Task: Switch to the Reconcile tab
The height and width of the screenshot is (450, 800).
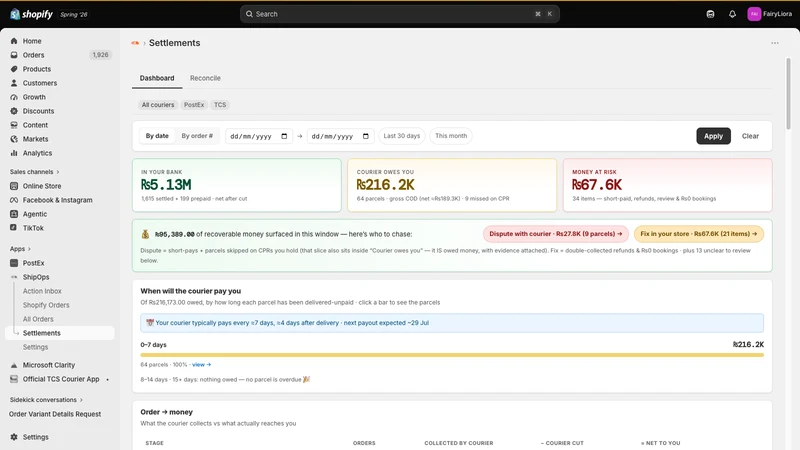Action: pyautogui.click(x=205, y=78)
